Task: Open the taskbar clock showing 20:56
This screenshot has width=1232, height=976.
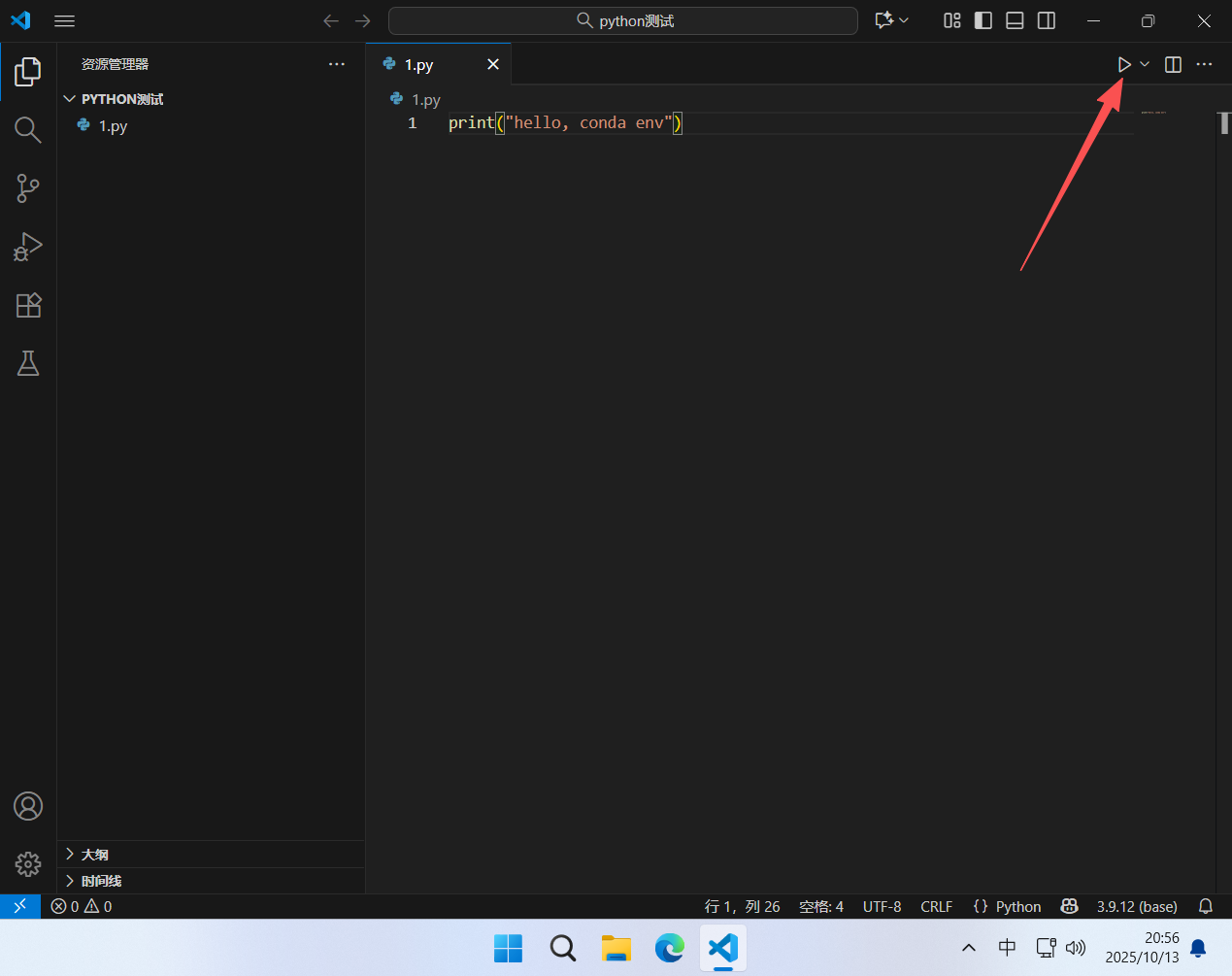Action: click(1143, 948)
